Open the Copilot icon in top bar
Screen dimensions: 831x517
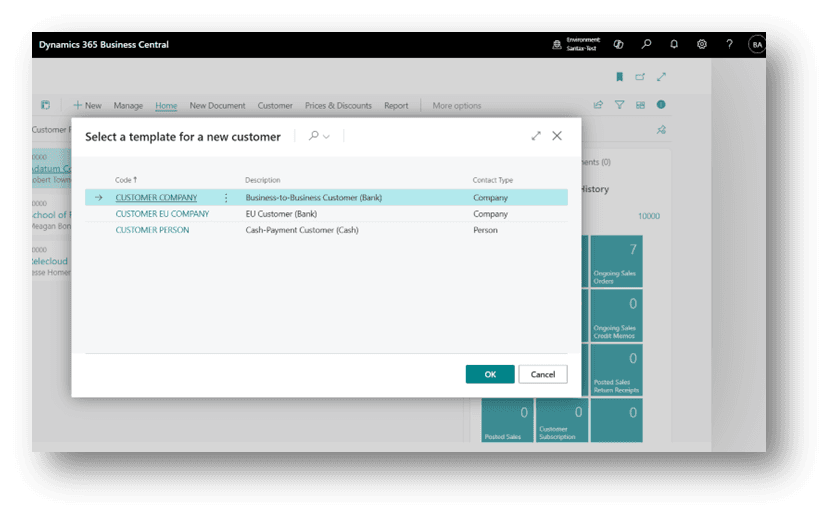619,44
